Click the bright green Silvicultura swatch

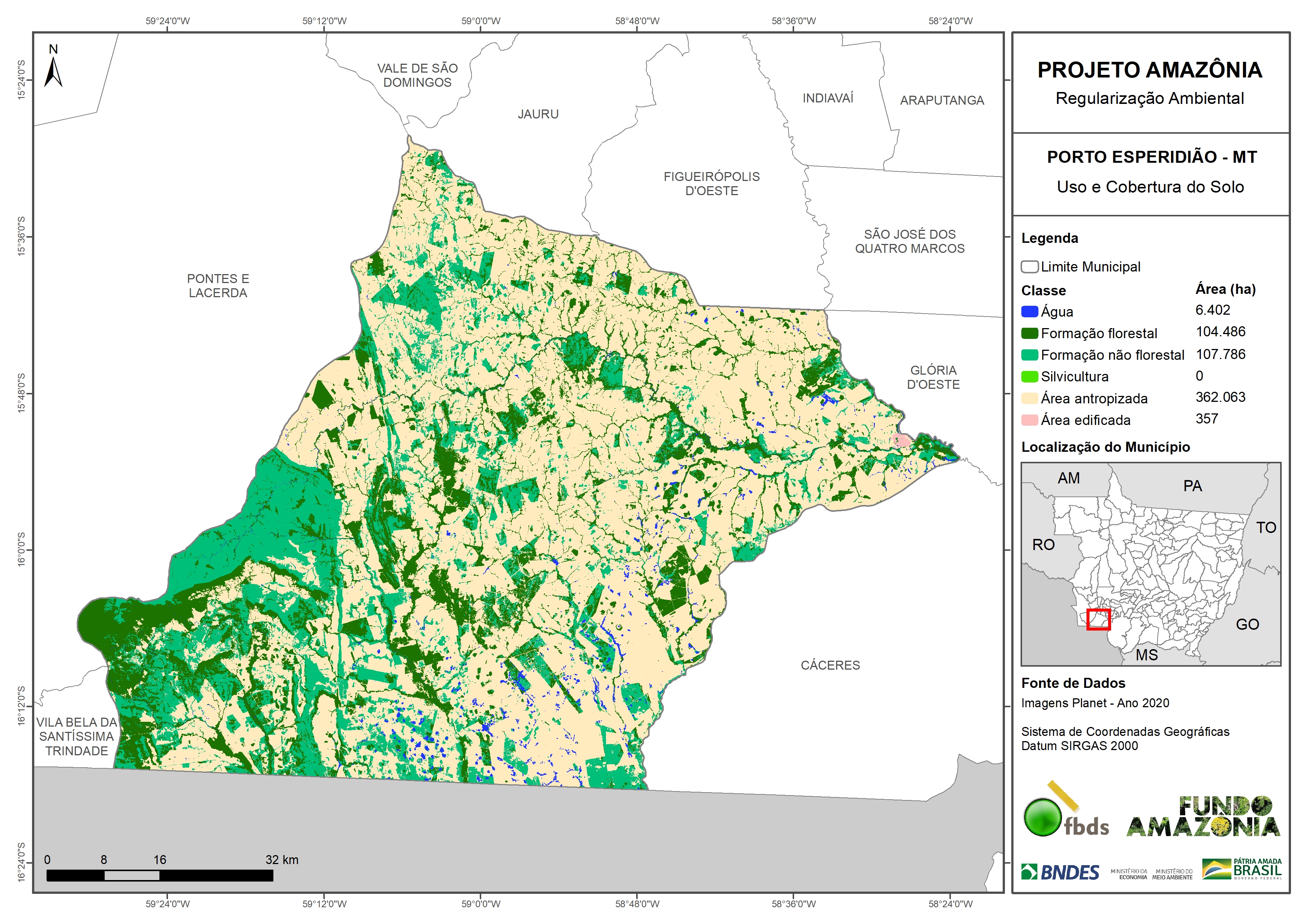(1029, 376)
